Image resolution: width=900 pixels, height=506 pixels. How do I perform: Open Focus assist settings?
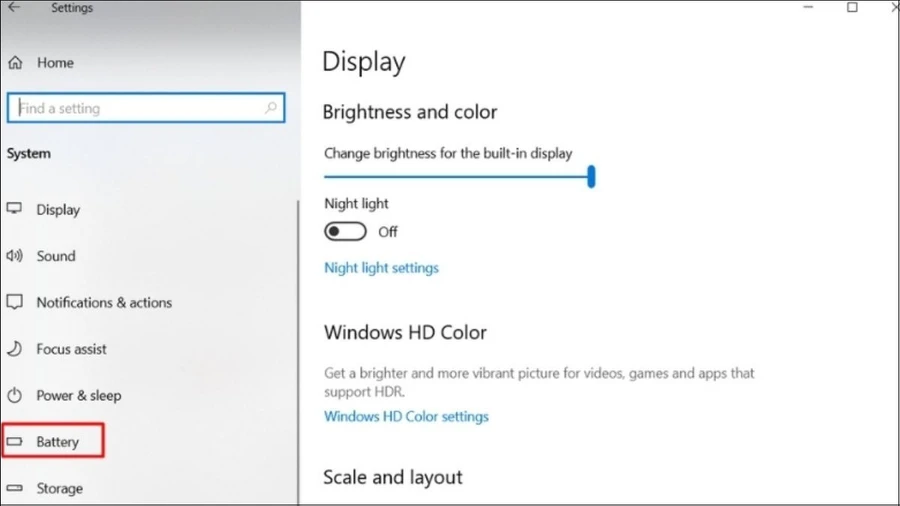click(x=71, y=349)
